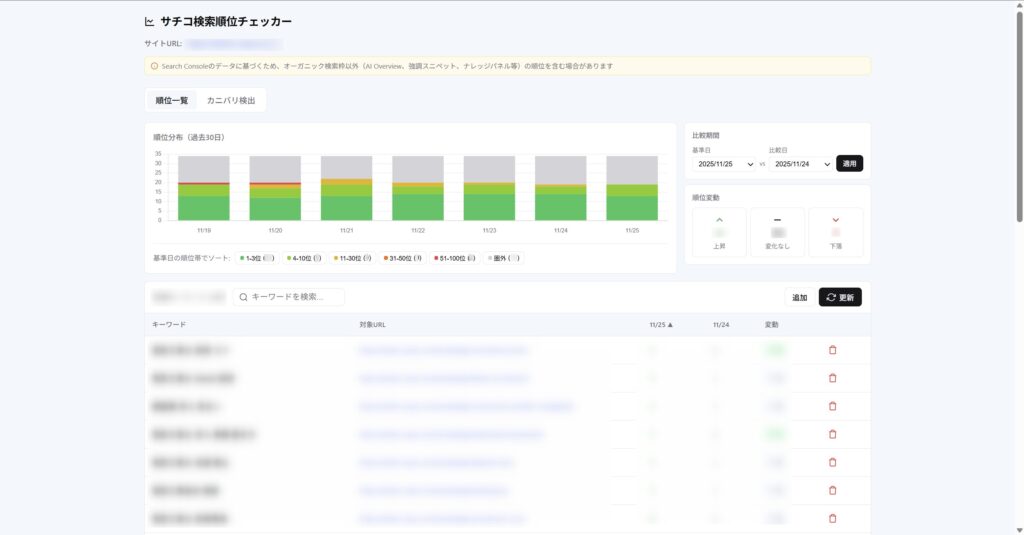Open the 比較日 date dropdown
The image size is (1024, 535).
point(801,164)
